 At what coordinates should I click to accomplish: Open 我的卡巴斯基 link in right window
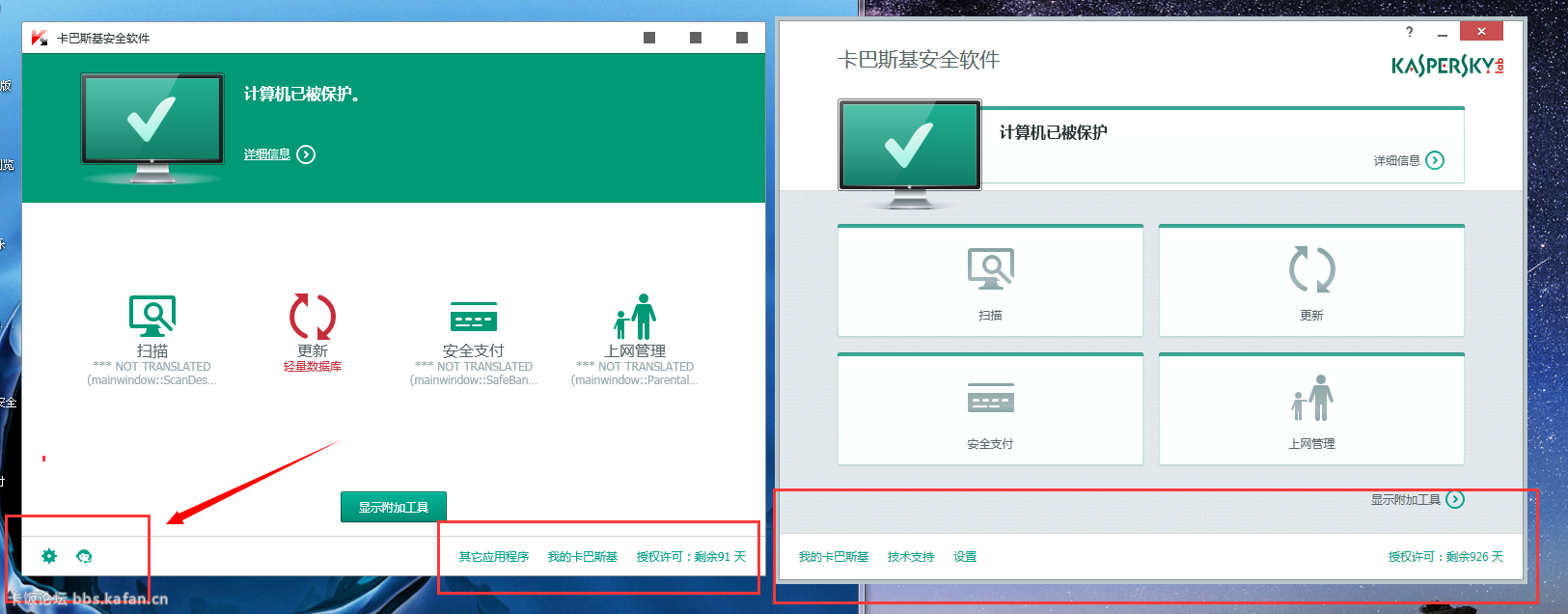(x=834, y=557)
